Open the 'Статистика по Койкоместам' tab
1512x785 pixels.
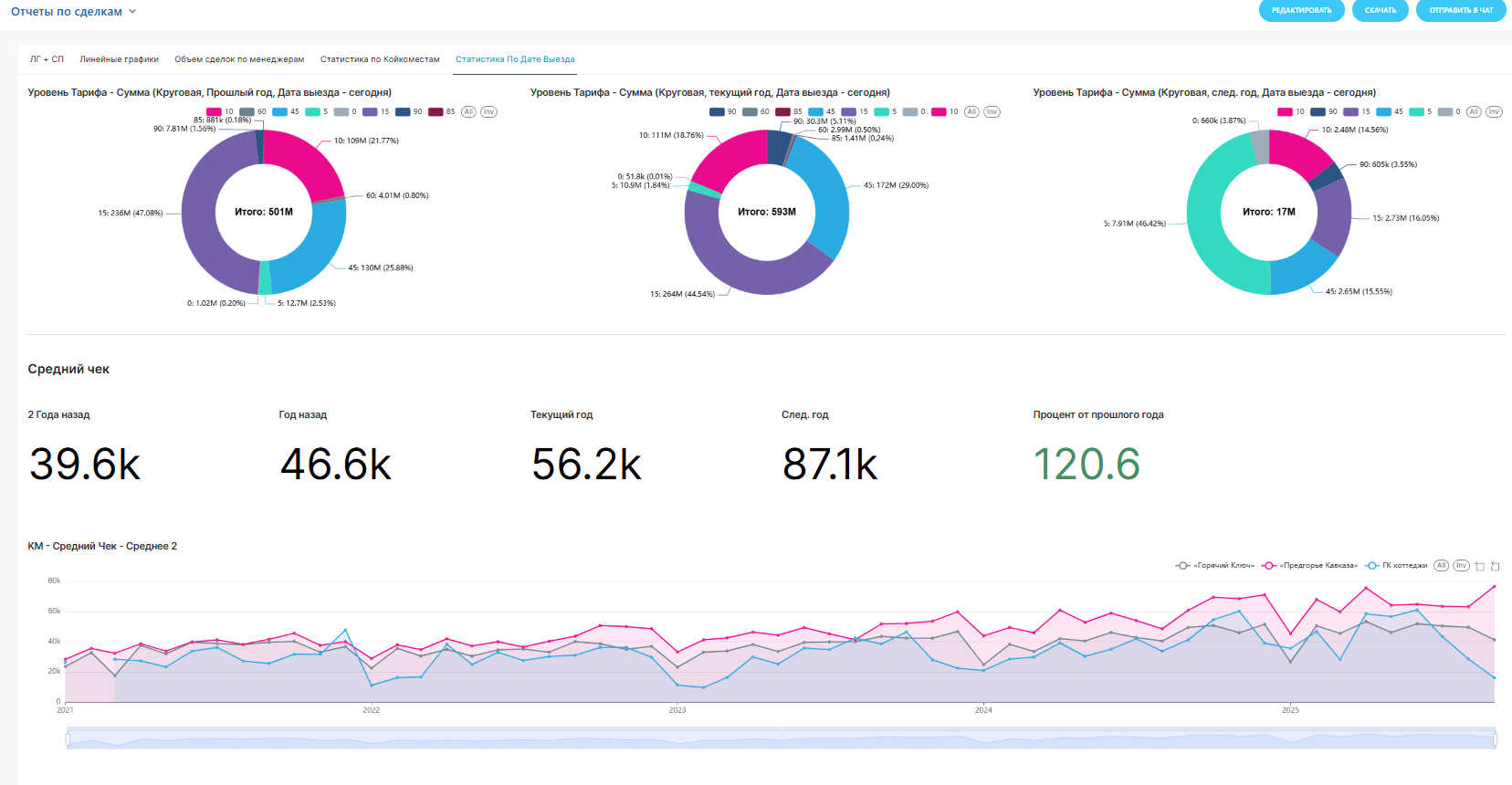point(380,59)
